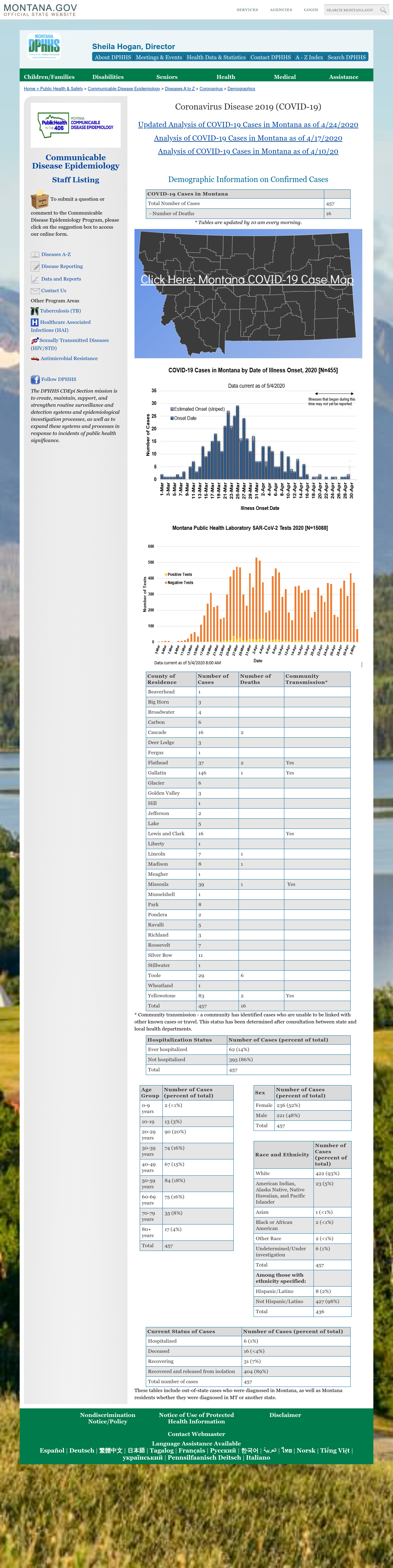Click the Disease Reporting pencil icon
Image resolution: width=393 pixels, height=1568 pixels.
coord(35,267)
